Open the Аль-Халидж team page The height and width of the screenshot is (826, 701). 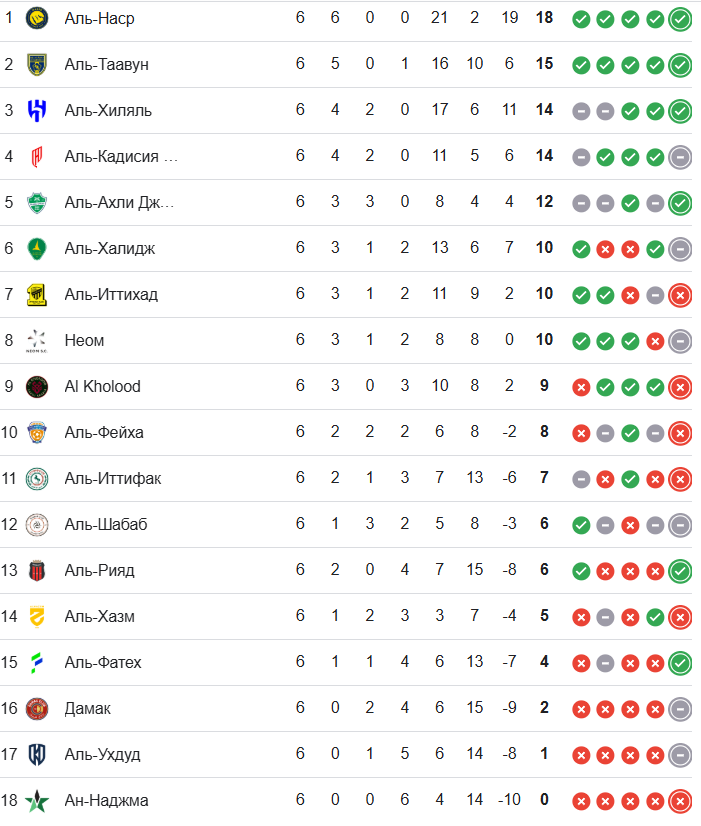click(x=109, y=248)
